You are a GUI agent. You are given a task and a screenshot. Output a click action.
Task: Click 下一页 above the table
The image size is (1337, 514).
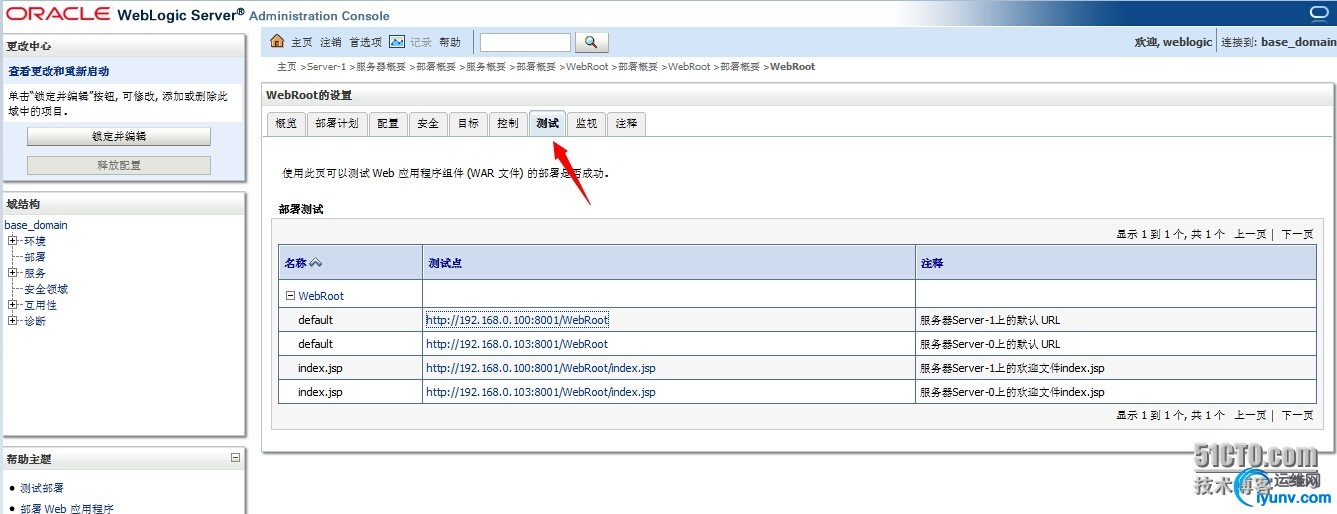(x=1297, y=234)
